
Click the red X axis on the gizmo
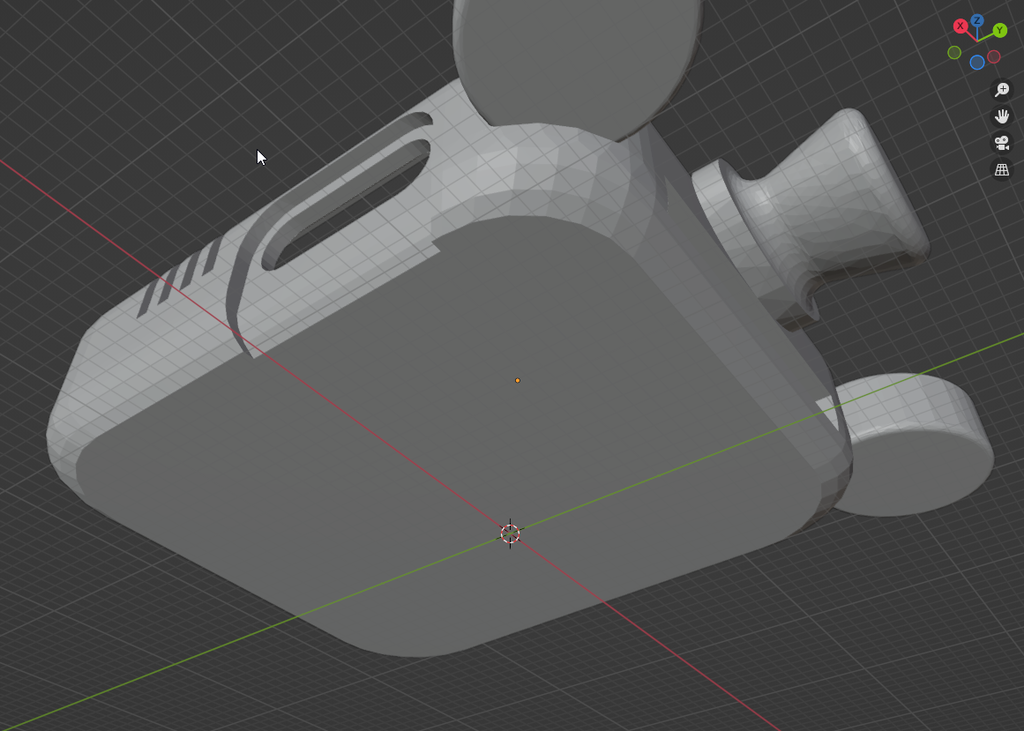(x=960, y=26)
